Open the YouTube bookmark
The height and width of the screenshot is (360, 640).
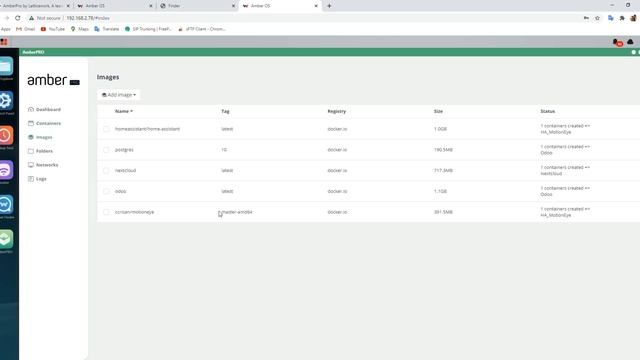pos(53,29)
